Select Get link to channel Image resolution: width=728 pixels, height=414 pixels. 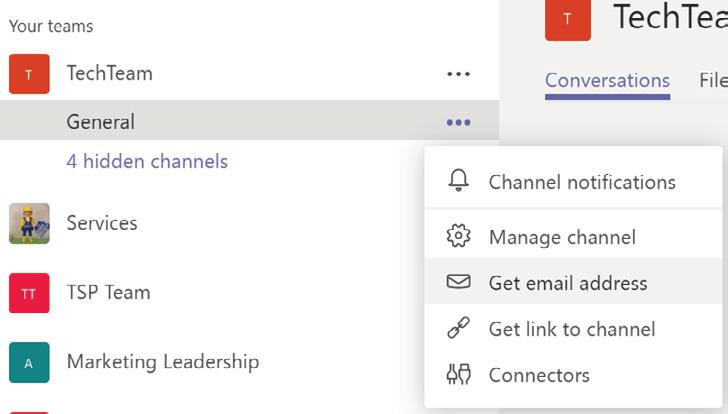pos(573,329)
